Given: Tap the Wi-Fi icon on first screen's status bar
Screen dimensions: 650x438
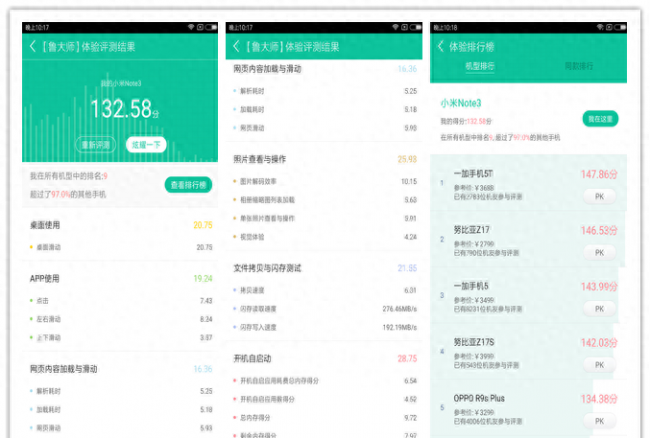Looking at the screenshot, I should [x=191, y=27].
